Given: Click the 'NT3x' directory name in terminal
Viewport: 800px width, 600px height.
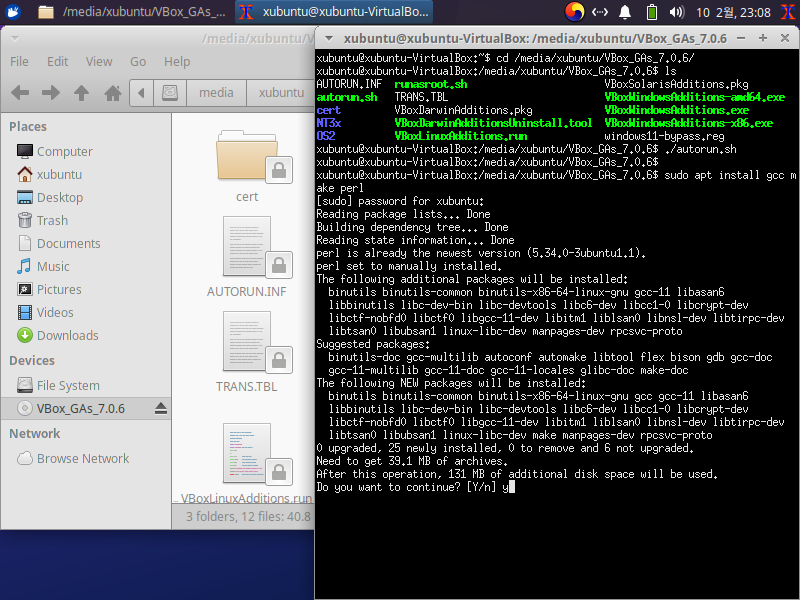Looking at the screenshot, I should pyautogui.click(x=329, y=123).
